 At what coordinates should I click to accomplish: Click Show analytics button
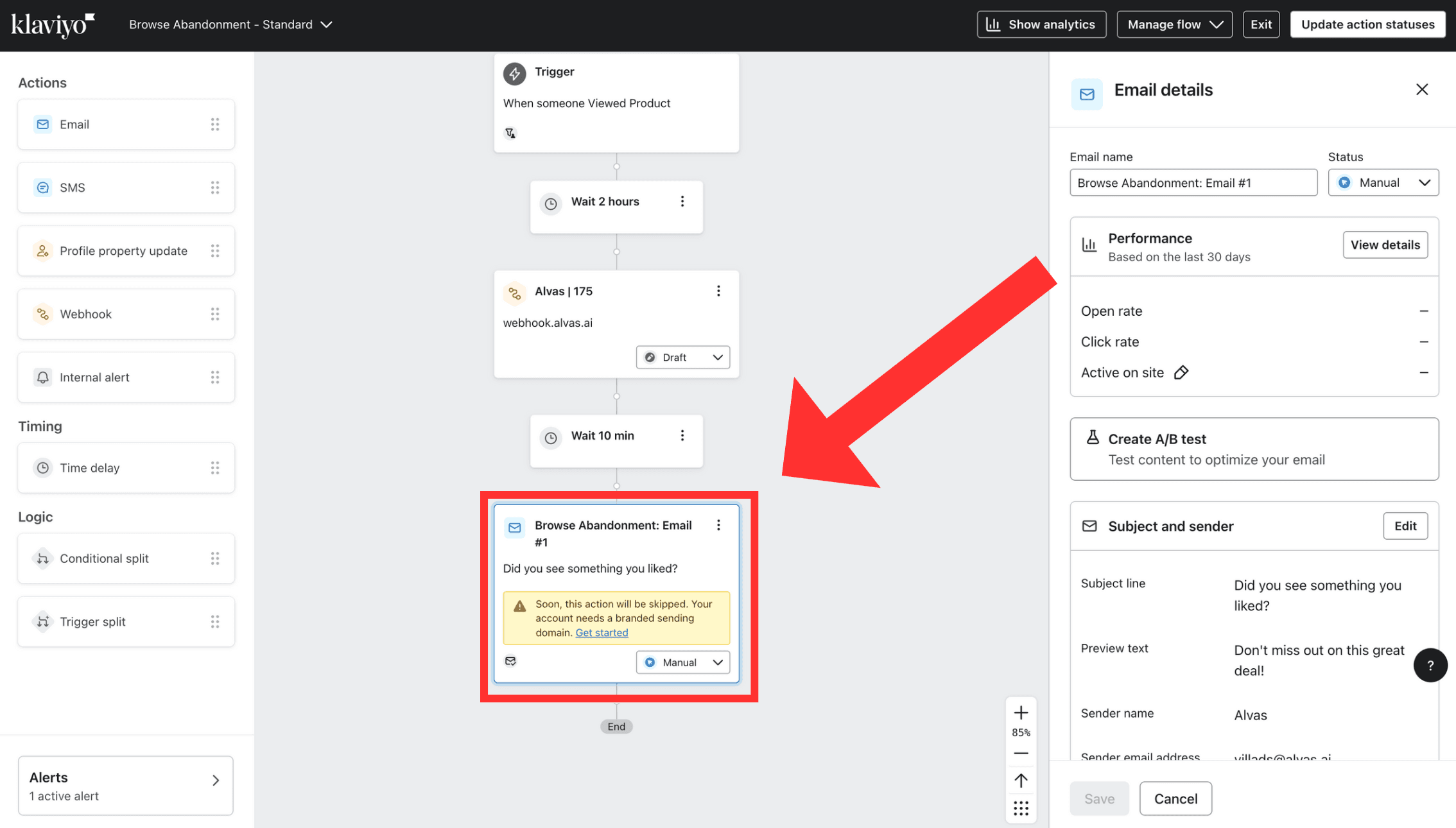tap(1041, 24)
